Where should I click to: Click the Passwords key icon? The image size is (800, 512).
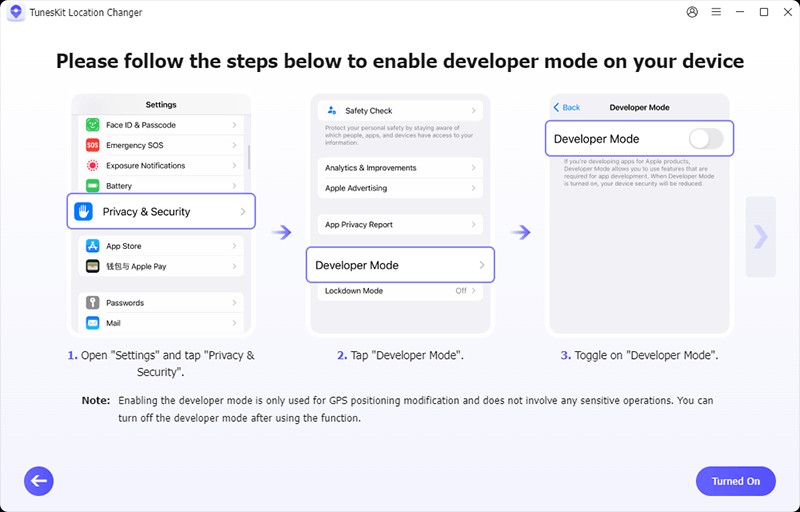[x=92, y=302]
